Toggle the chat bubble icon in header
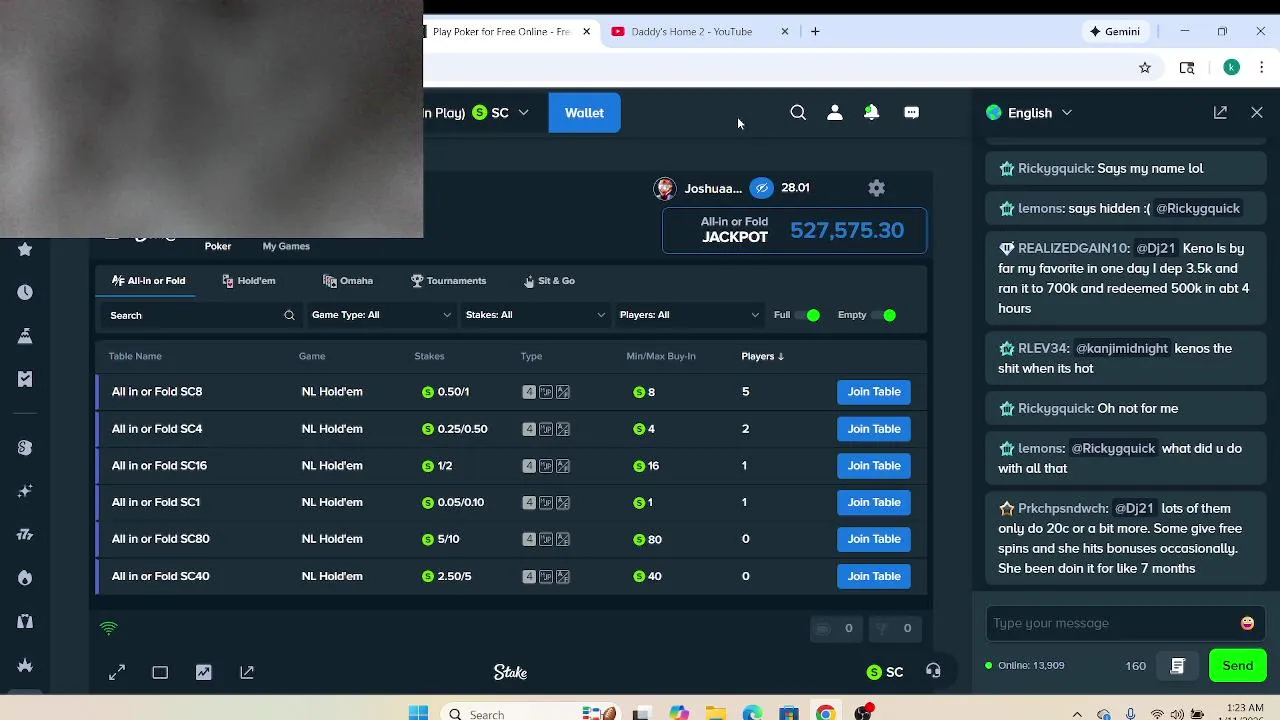 tap(911, 113)
